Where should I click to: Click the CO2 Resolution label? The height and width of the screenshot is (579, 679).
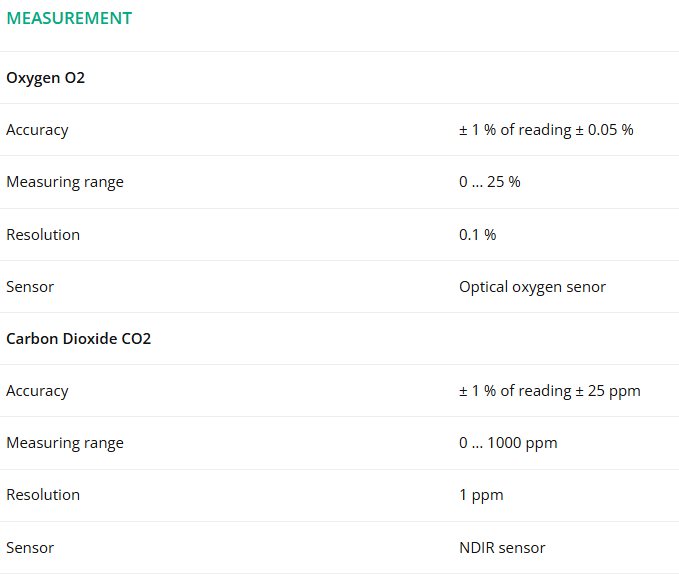coord(43,495)
